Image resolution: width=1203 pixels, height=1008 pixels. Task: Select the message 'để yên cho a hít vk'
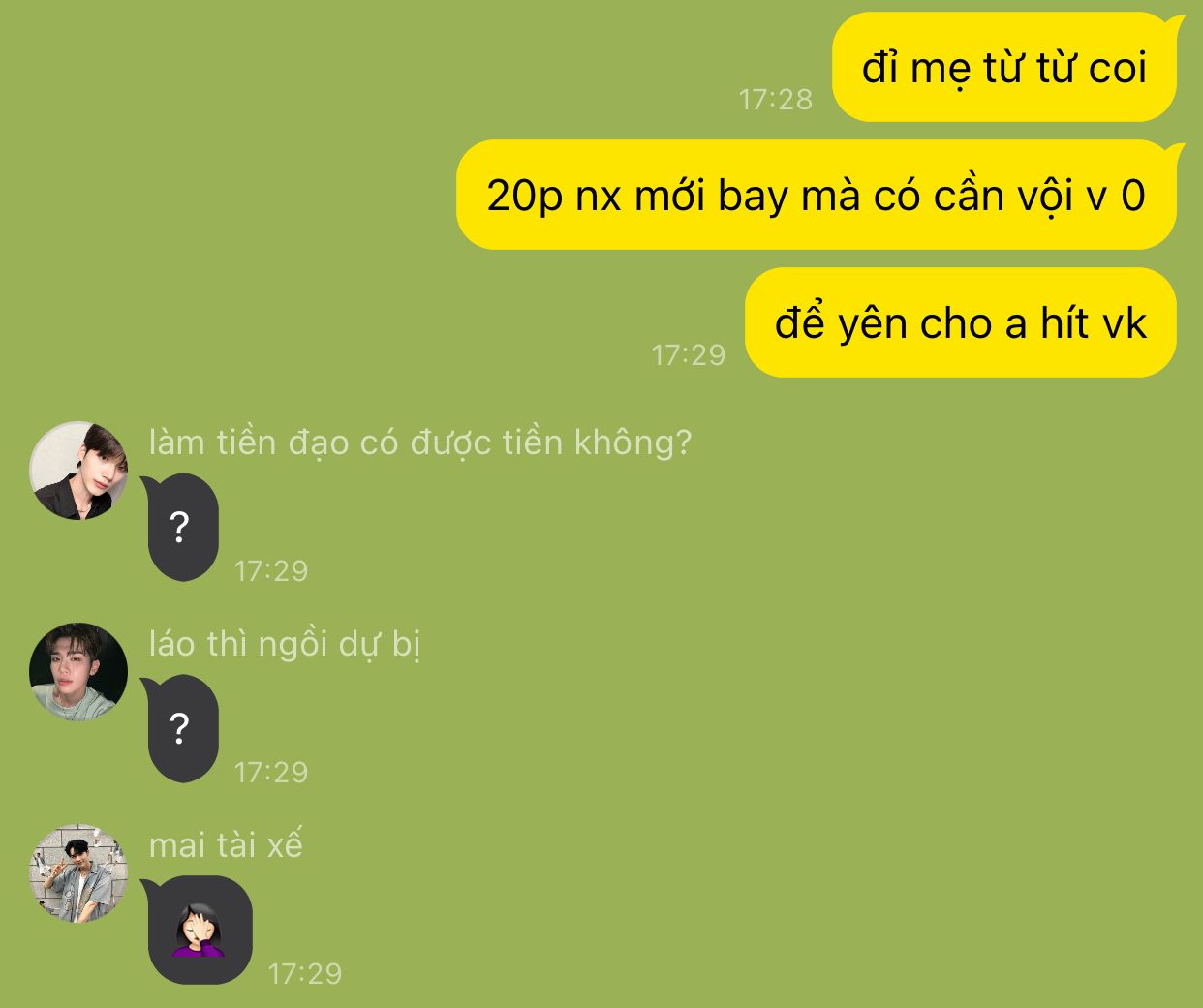click(961, 323)
